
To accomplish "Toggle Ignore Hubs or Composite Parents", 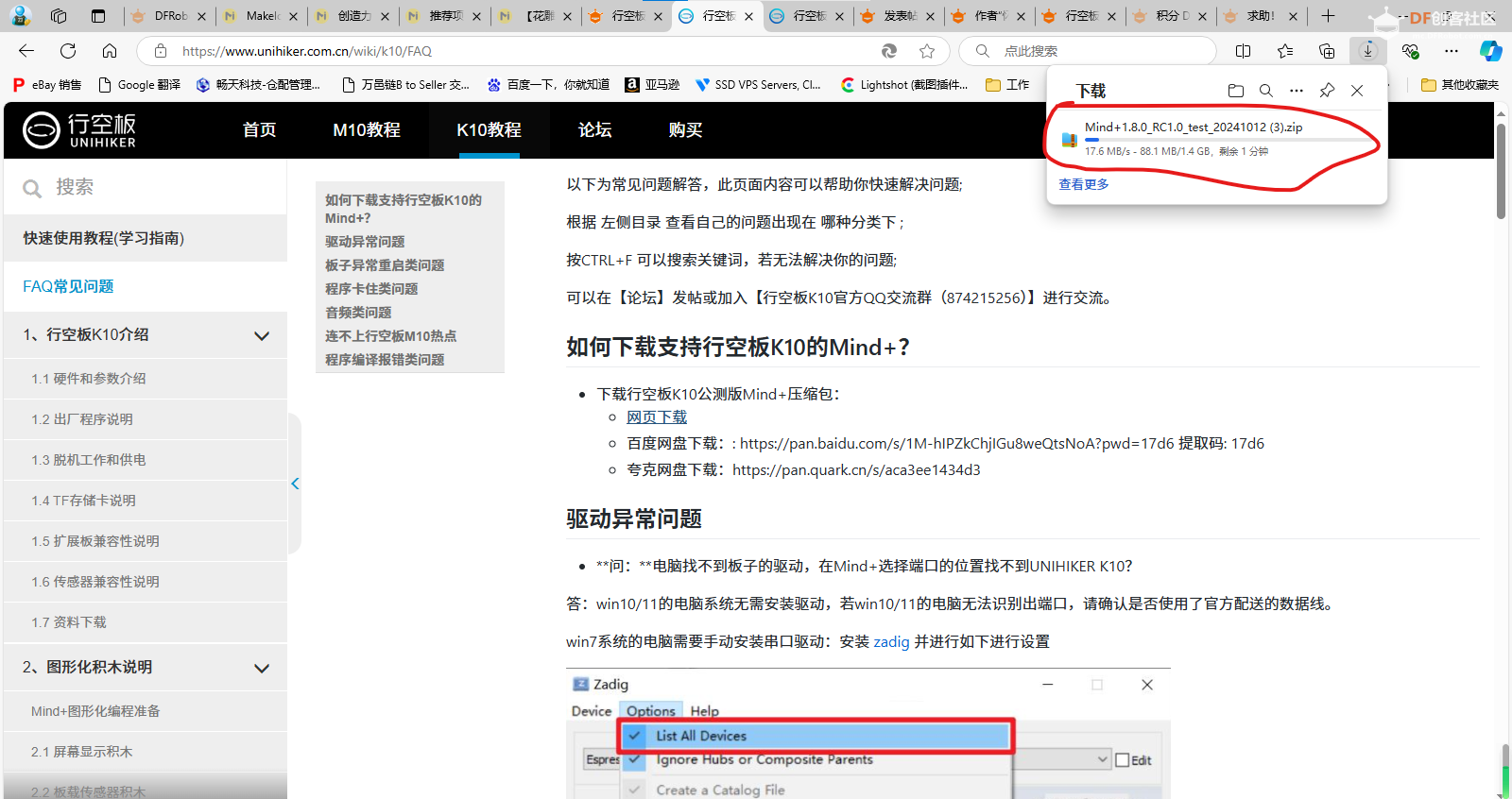I will (765, 759).
